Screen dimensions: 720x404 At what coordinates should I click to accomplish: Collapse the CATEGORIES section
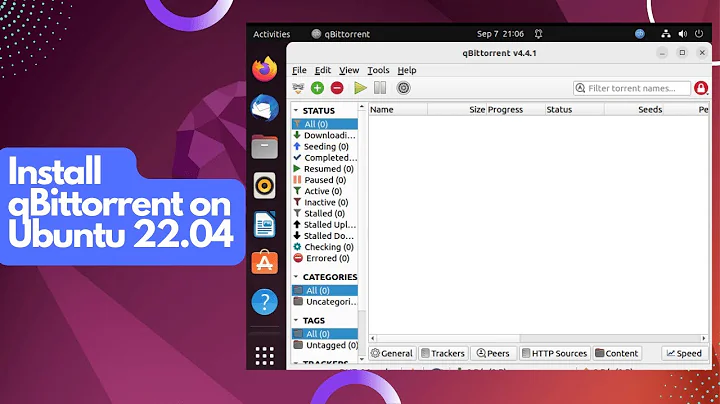[x=296, y=277]
